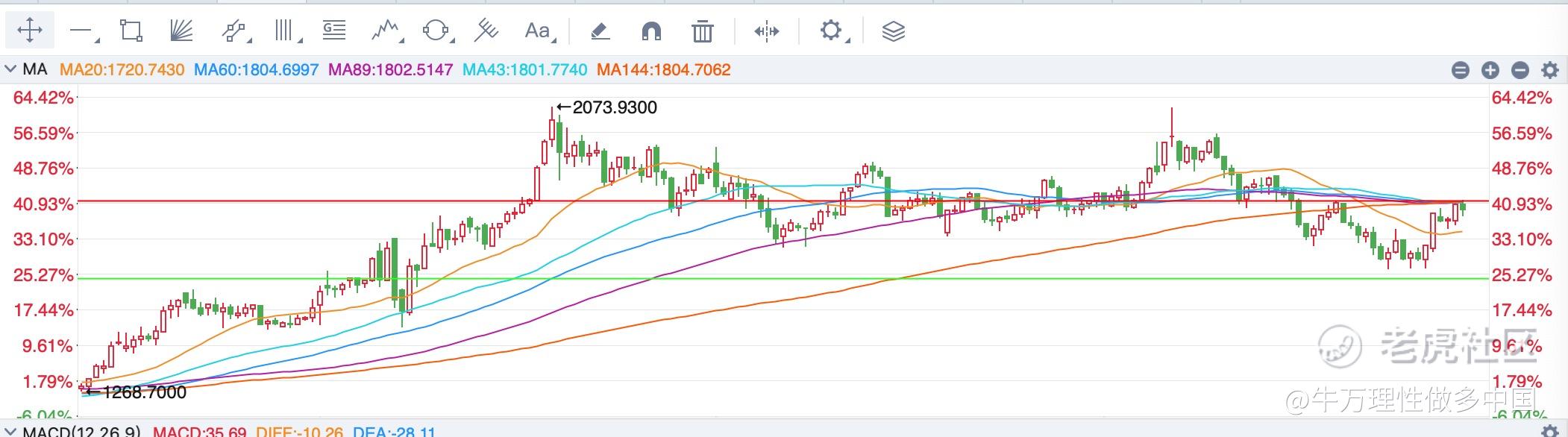Open MA indicator settings gear
Image resolution: width=1568 pixels, height=437 pixels.
click(x=1549, y=70)
